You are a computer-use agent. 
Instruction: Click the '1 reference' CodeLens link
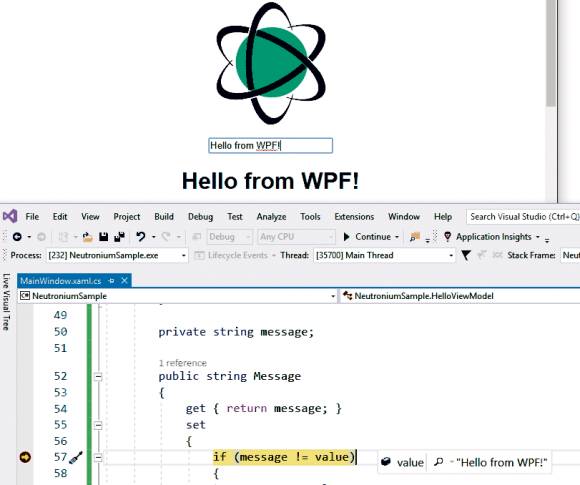coord(183,363)
